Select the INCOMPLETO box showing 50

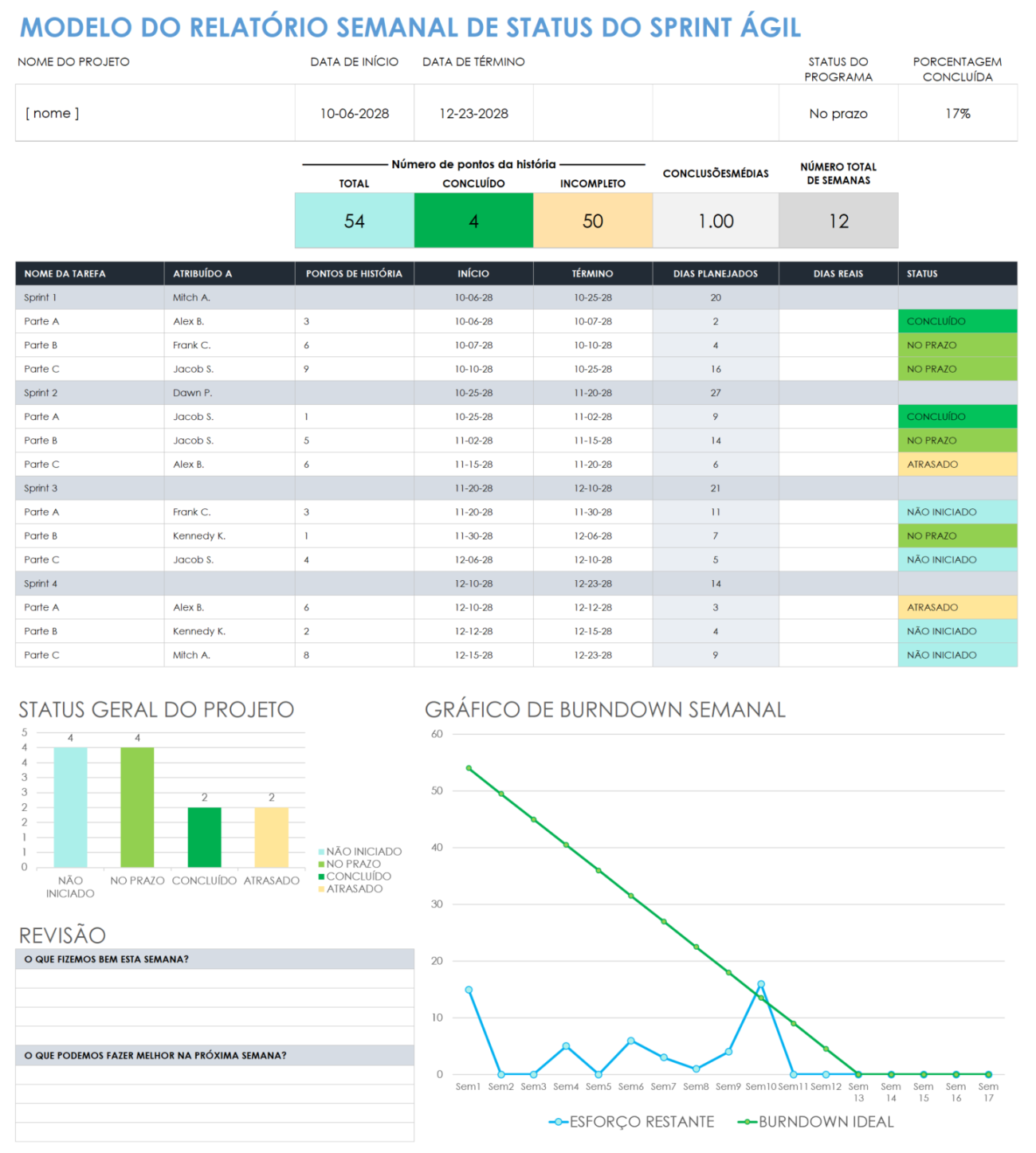[593, 220]
